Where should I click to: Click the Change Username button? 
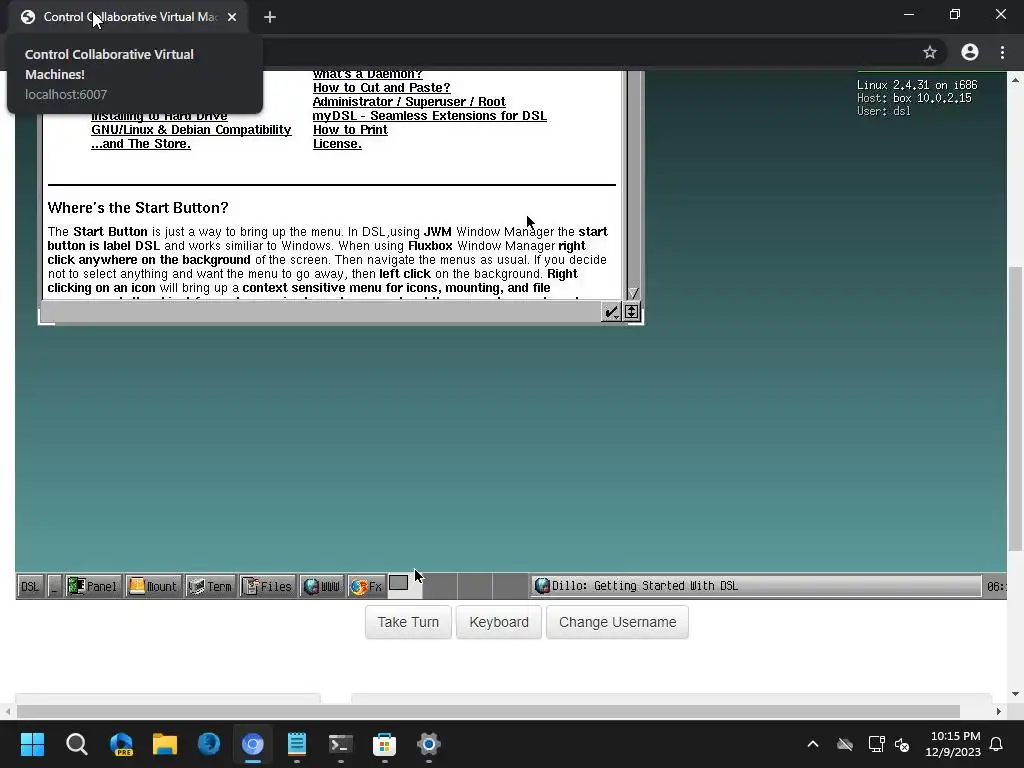617,622
